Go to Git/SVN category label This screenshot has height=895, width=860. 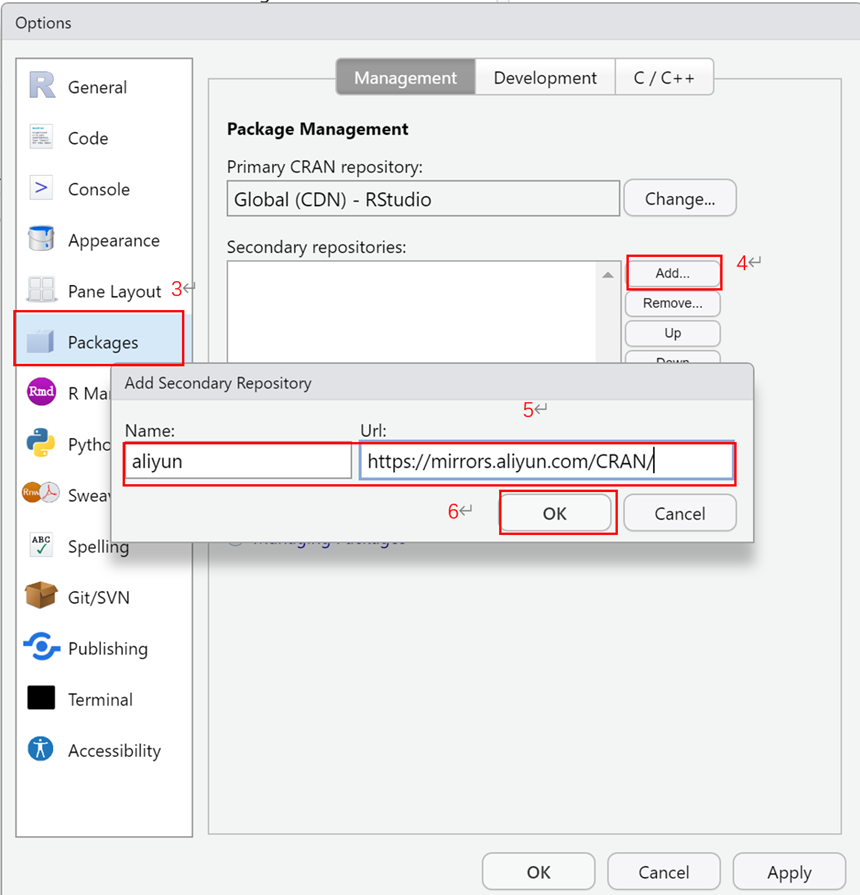(99, 597)
